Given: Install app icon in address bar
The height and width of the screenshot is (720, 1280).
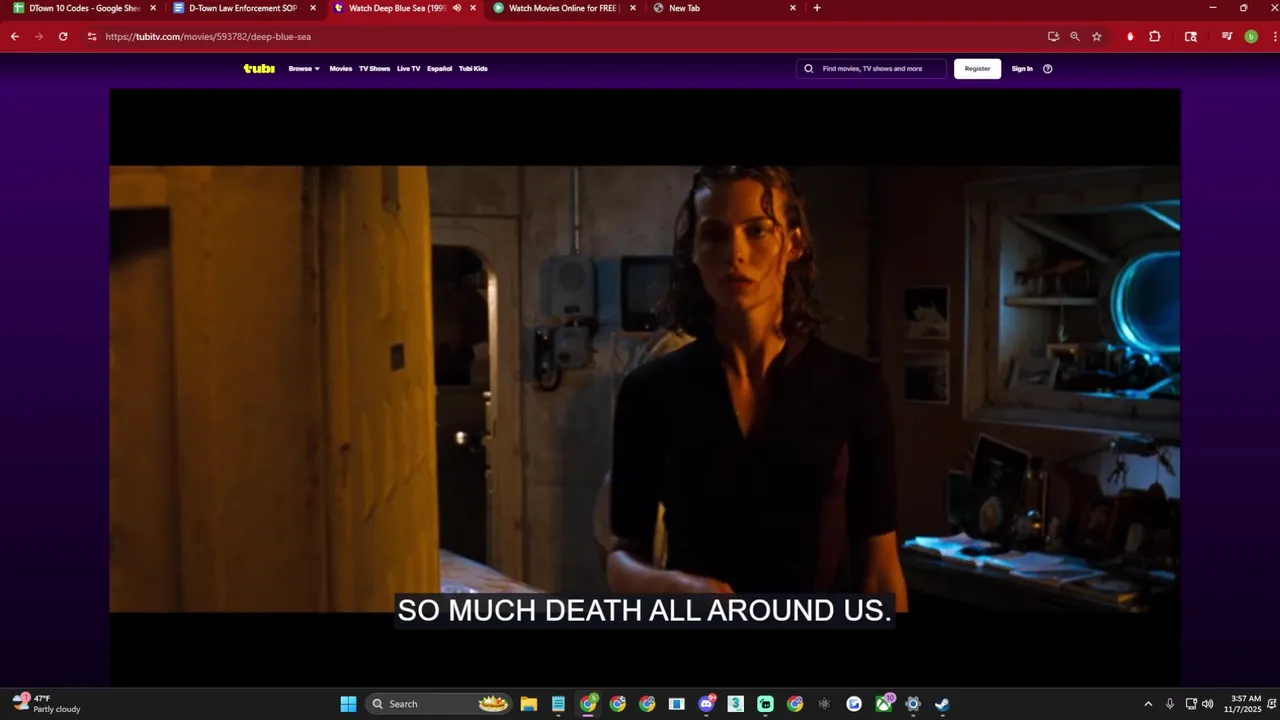Looking at the screenshot, I should [1053, 36].
